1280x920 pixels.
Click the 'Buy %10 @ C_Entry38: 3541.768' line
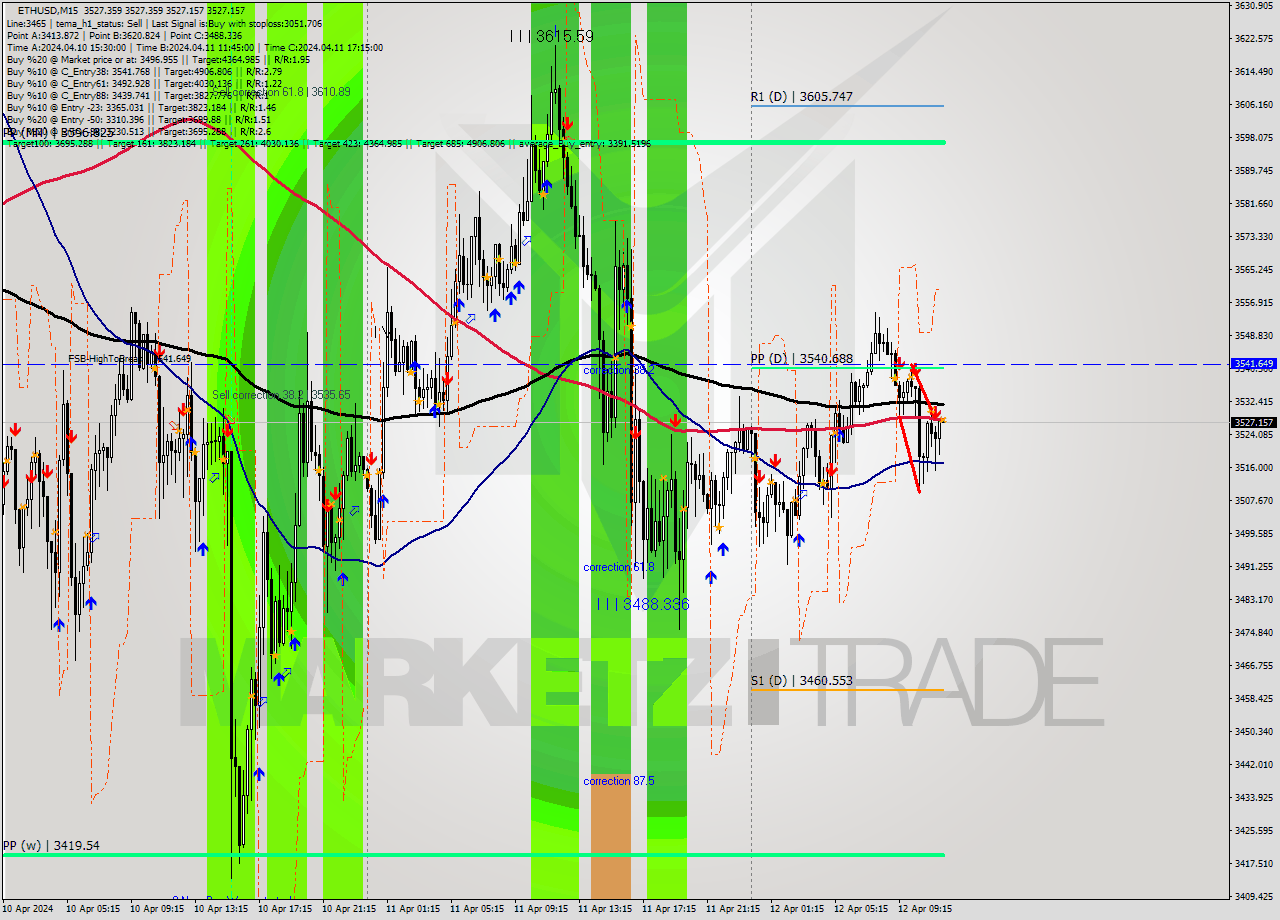point(144,71)
